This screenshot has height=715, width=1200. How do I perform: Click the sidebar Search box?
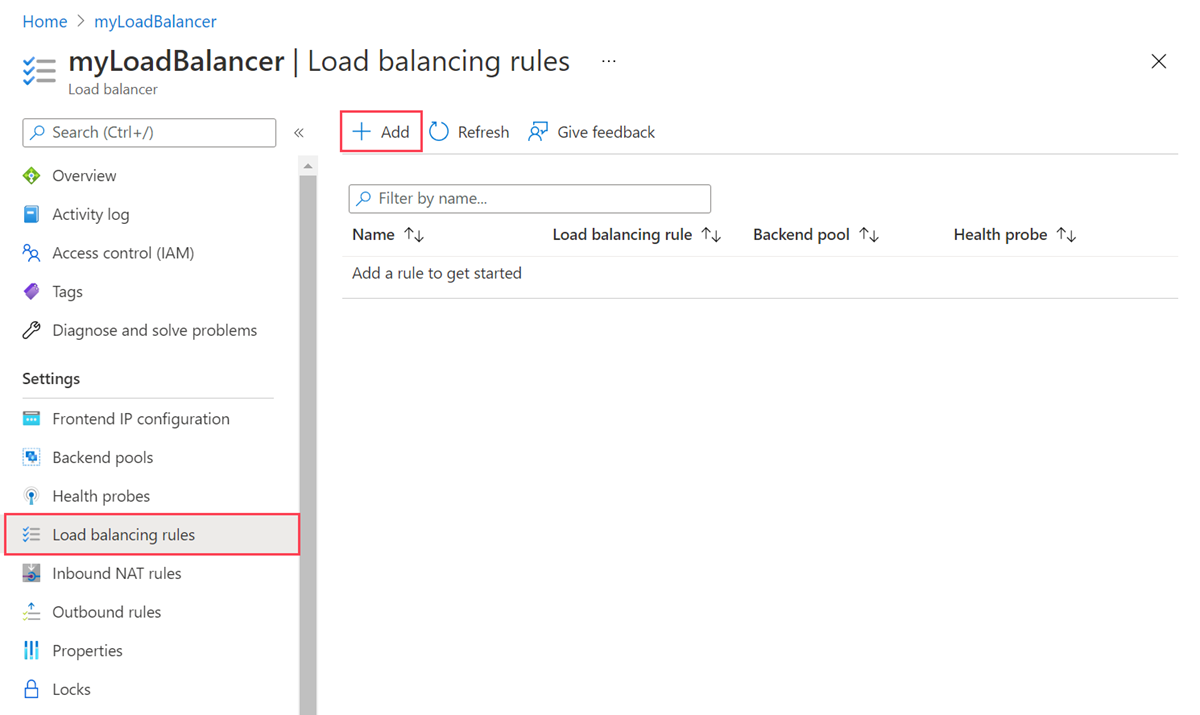pos(149,132)
